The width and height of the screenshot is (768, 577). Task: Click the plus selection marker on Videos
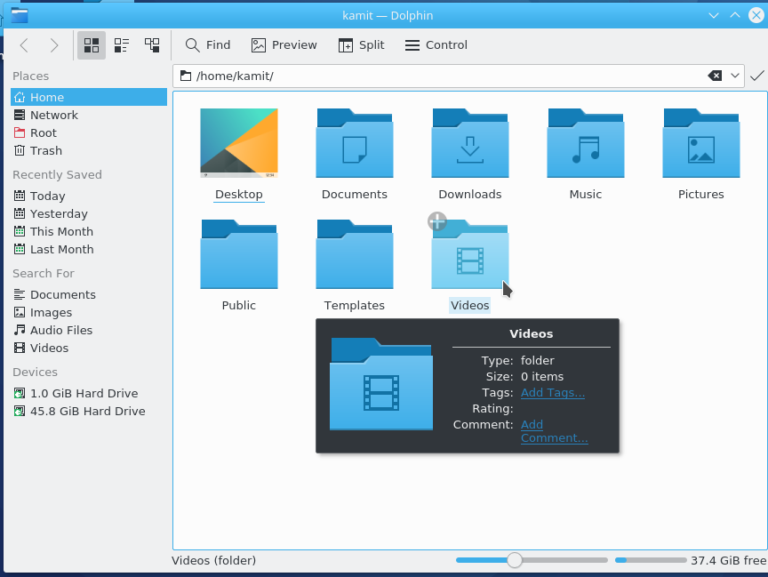click(x=437, y=221)
